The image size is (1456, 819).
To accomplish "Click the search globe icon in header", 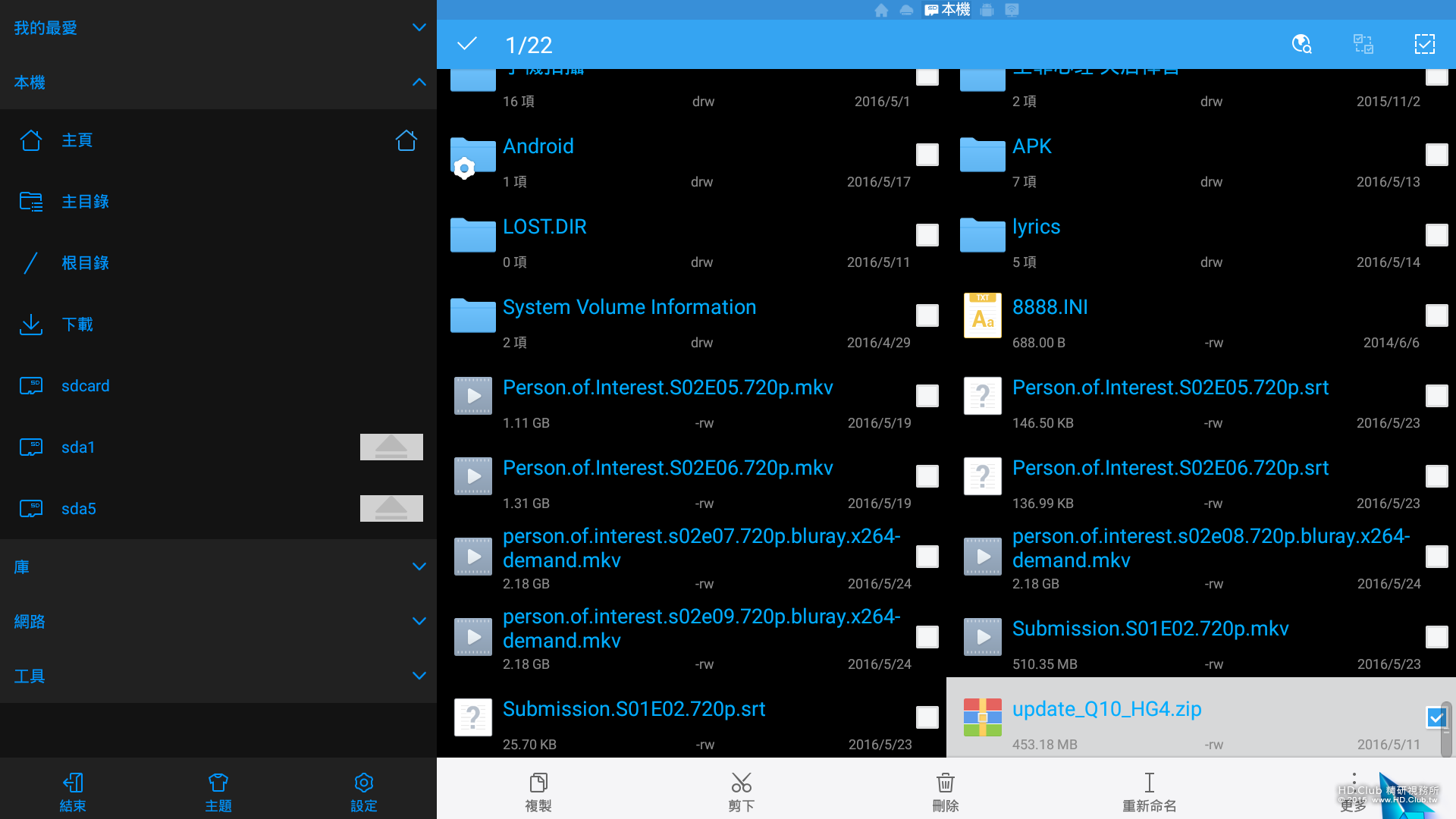I will pos(1301,44).
